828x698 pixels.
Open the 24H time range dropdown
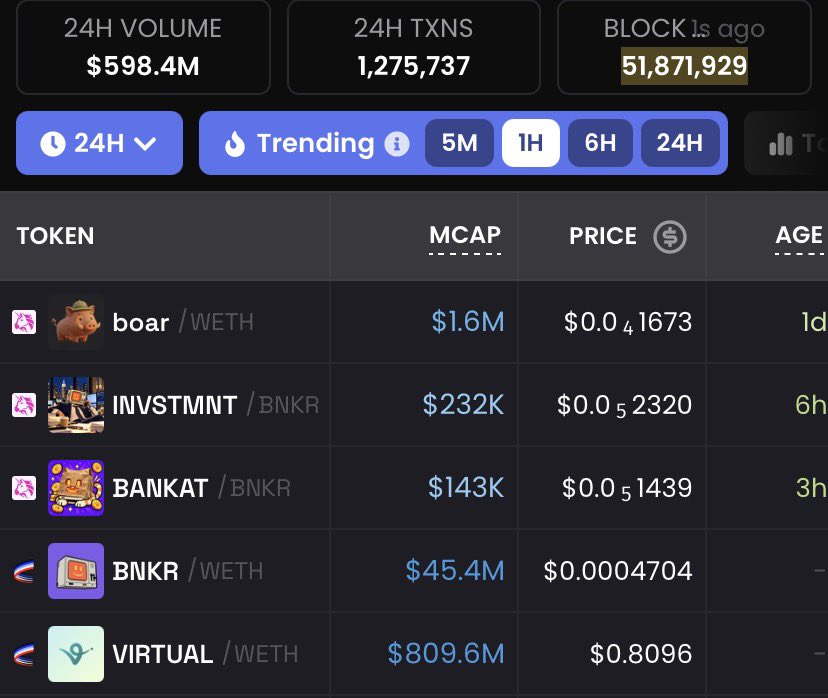99,143
